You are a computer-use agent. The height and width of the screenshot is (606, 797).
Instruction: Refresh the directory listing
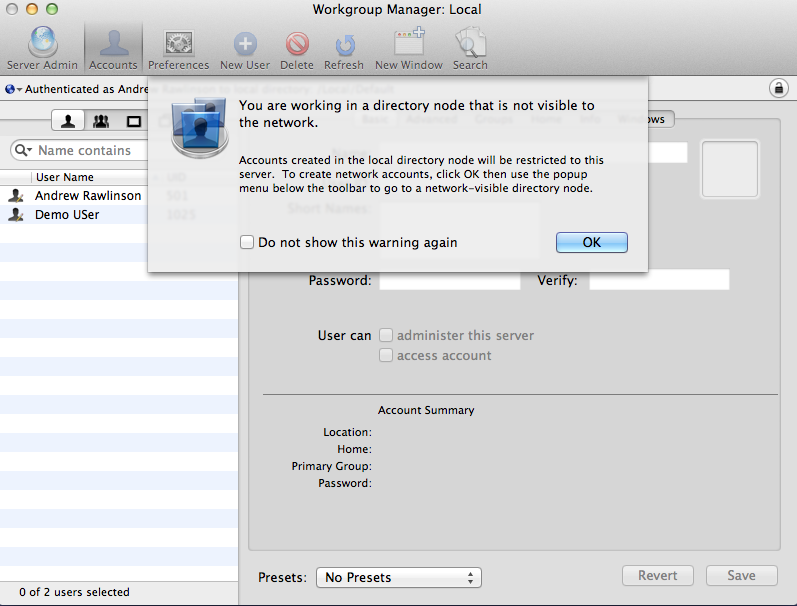click(x=344, y=51)
